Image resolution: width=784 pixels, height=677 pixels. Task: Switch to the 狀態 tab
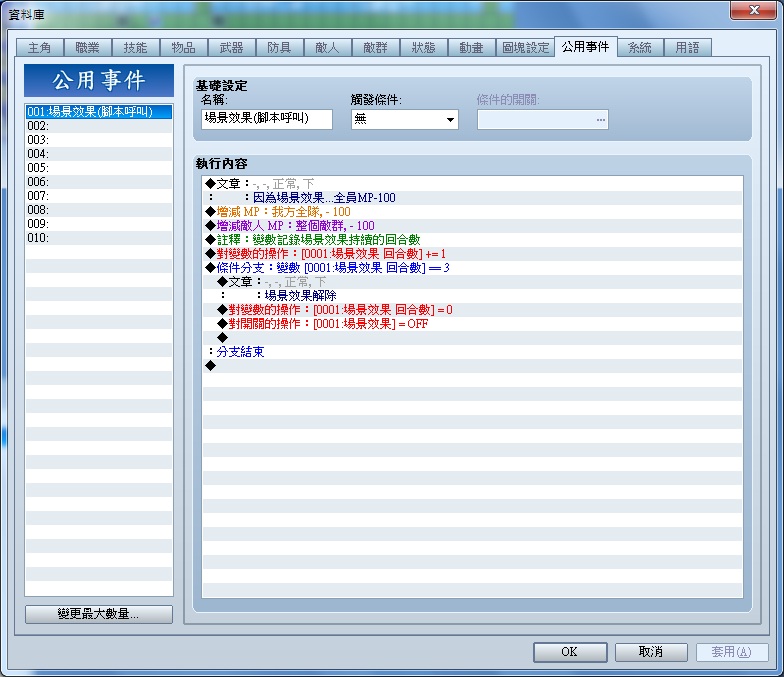(x=424, y=48)
